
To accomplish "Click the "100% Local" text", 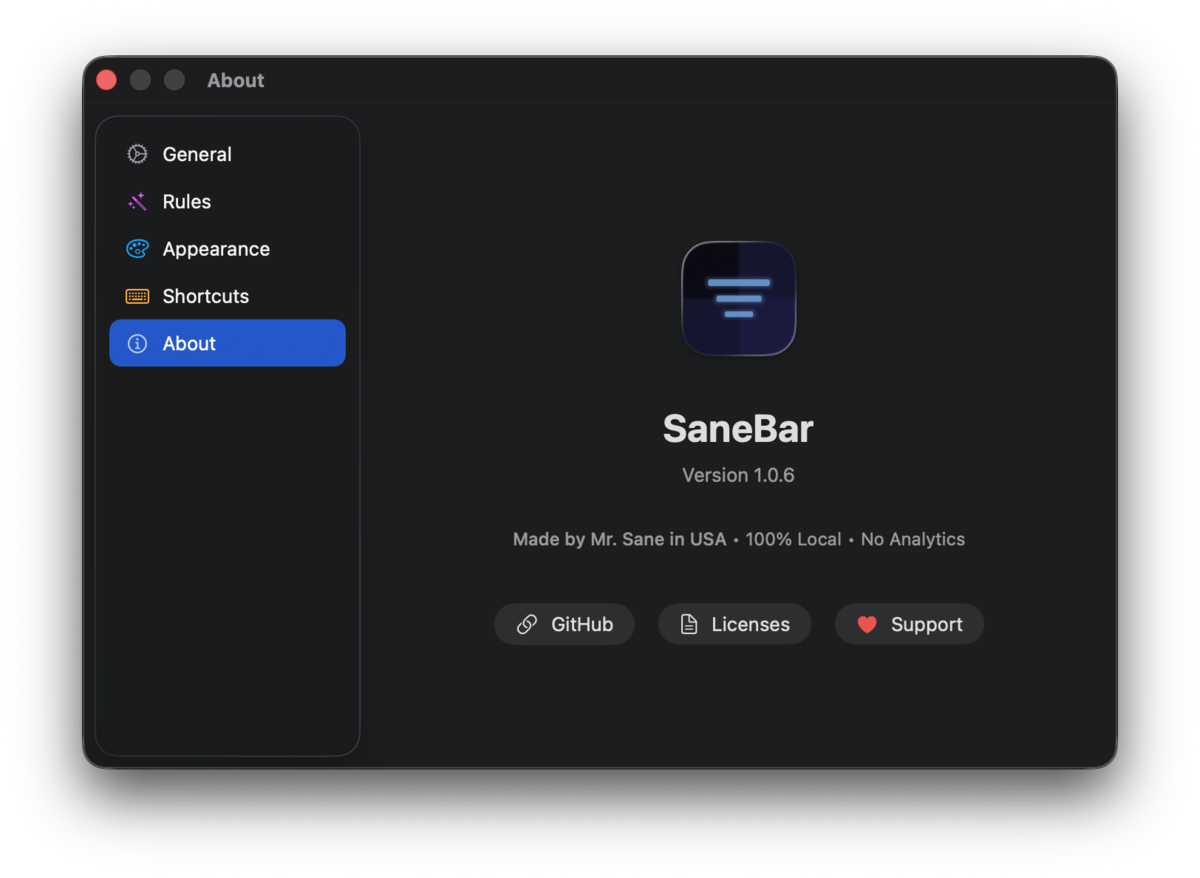I will click(x=793, y=539).
